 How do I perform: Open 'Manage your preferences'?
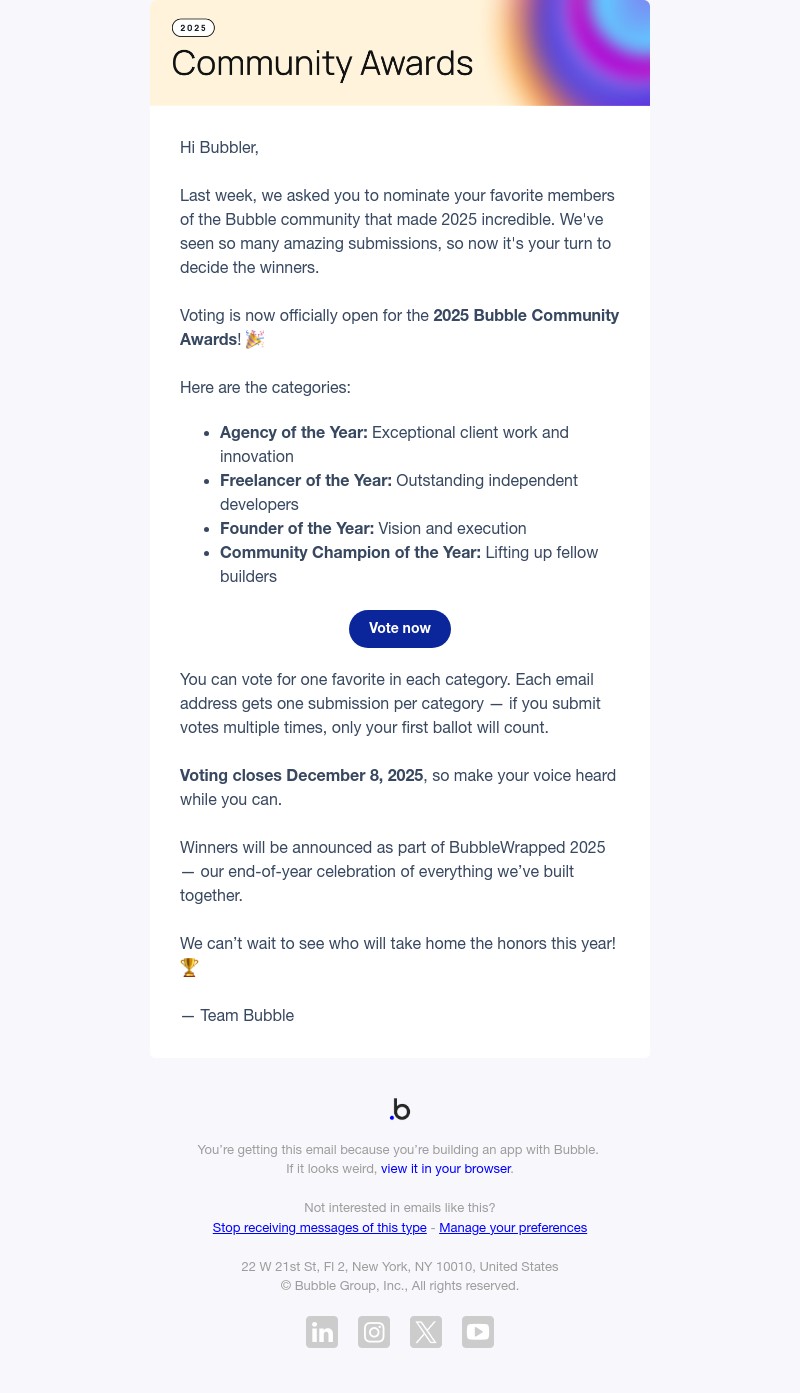[x=513, y=1227]
